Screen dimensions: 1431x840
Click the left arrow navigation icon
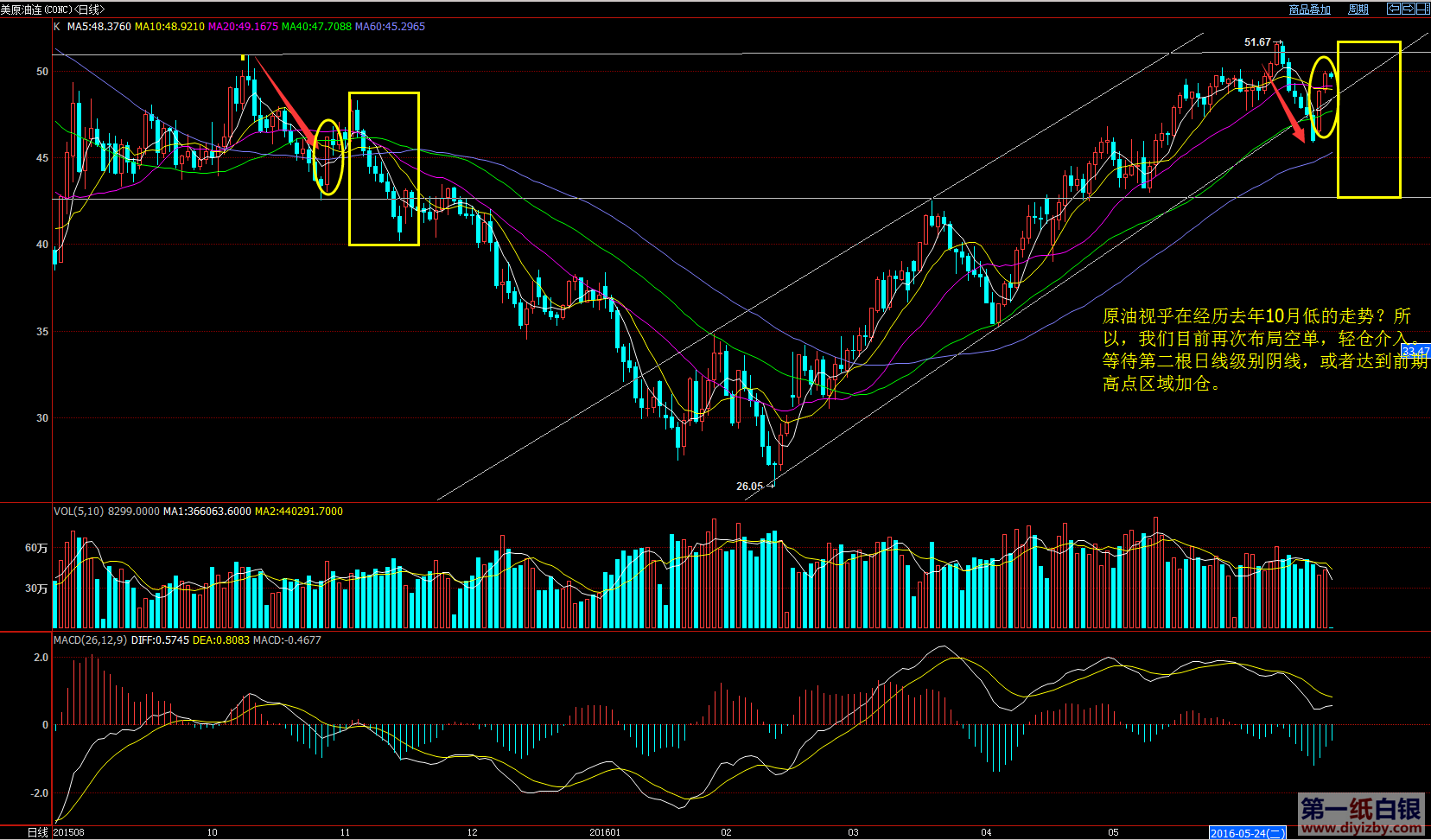[1393, 9]
